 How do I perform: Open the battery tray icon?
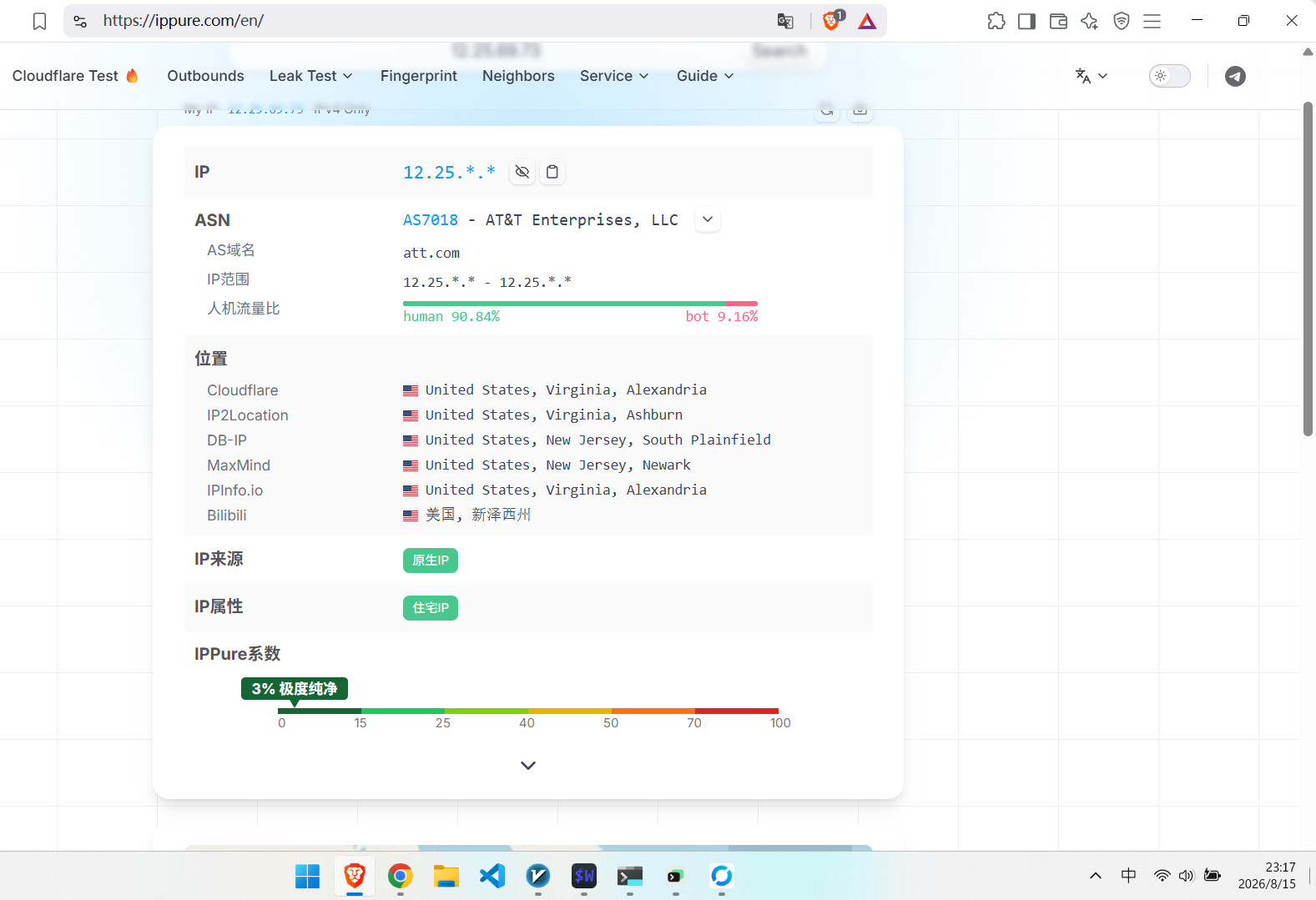(x=1213, y=876)
